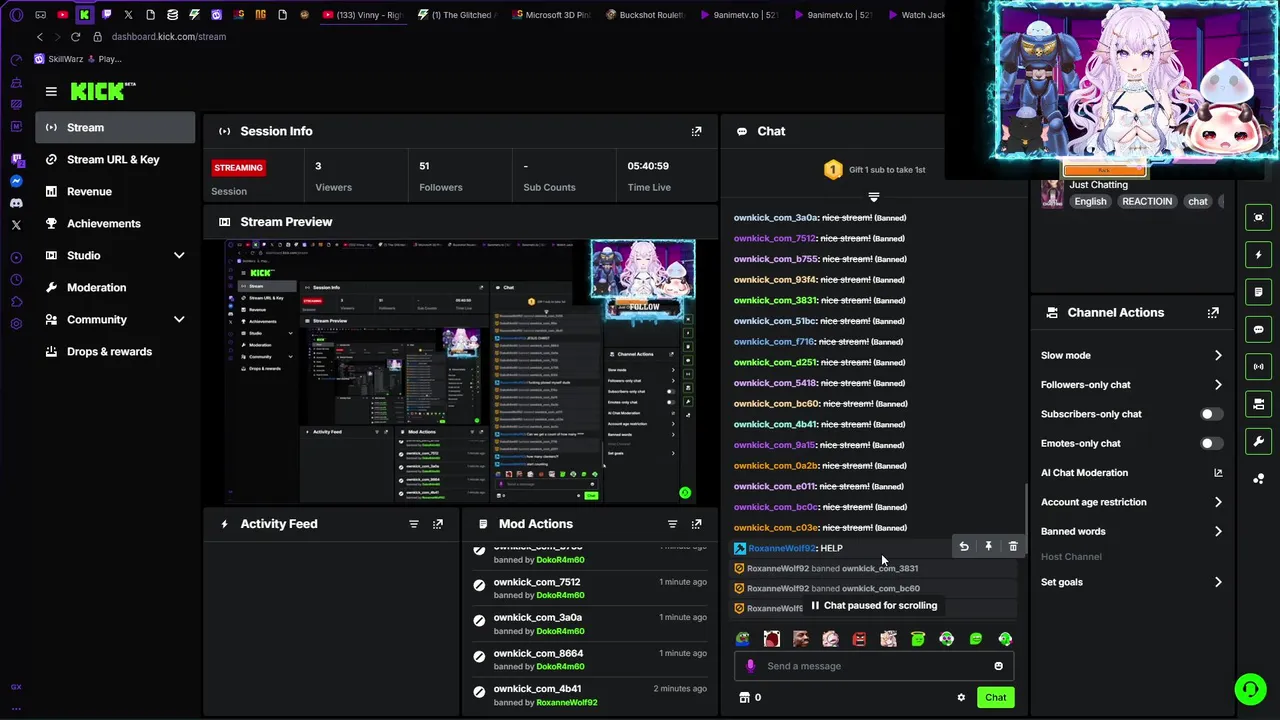
Task: Switch to the Microsoft 3D Pinball browser tab
Action: (x=552, y=15)
